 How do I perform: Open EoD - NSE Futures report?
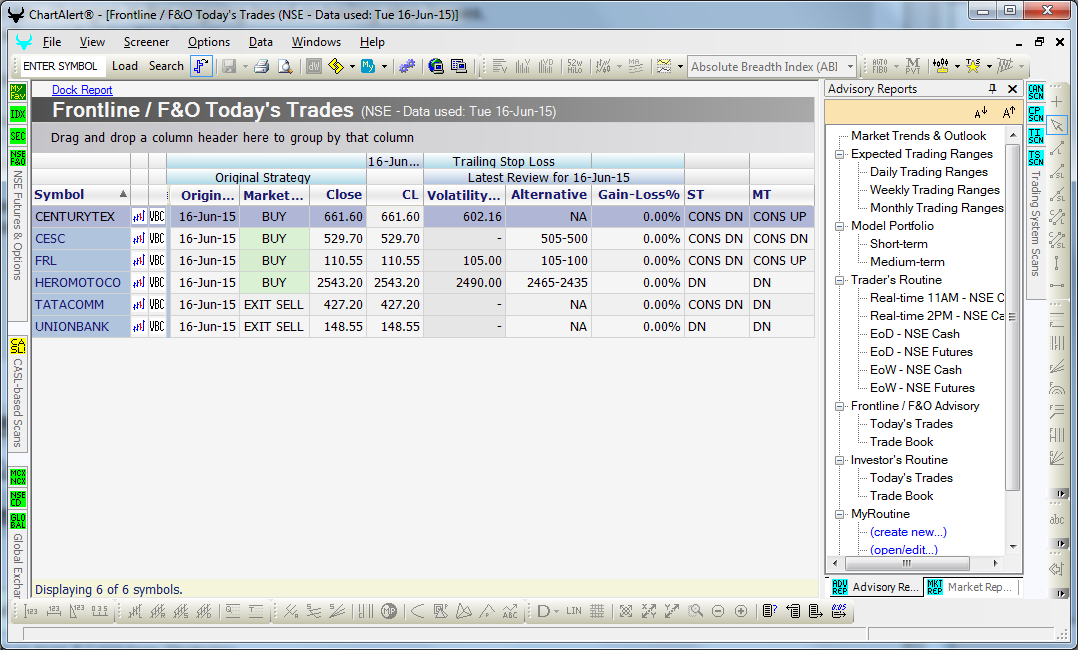click(x=921, y=352)
